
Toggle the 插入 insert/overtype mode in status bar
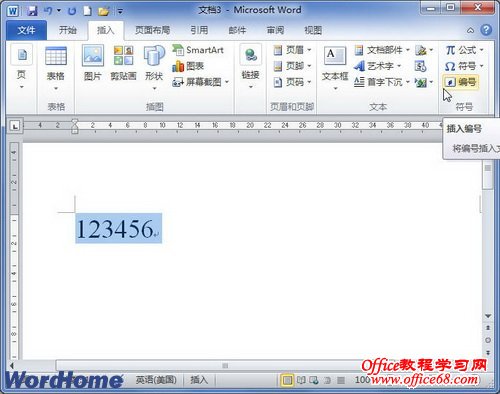pos(199,379)
